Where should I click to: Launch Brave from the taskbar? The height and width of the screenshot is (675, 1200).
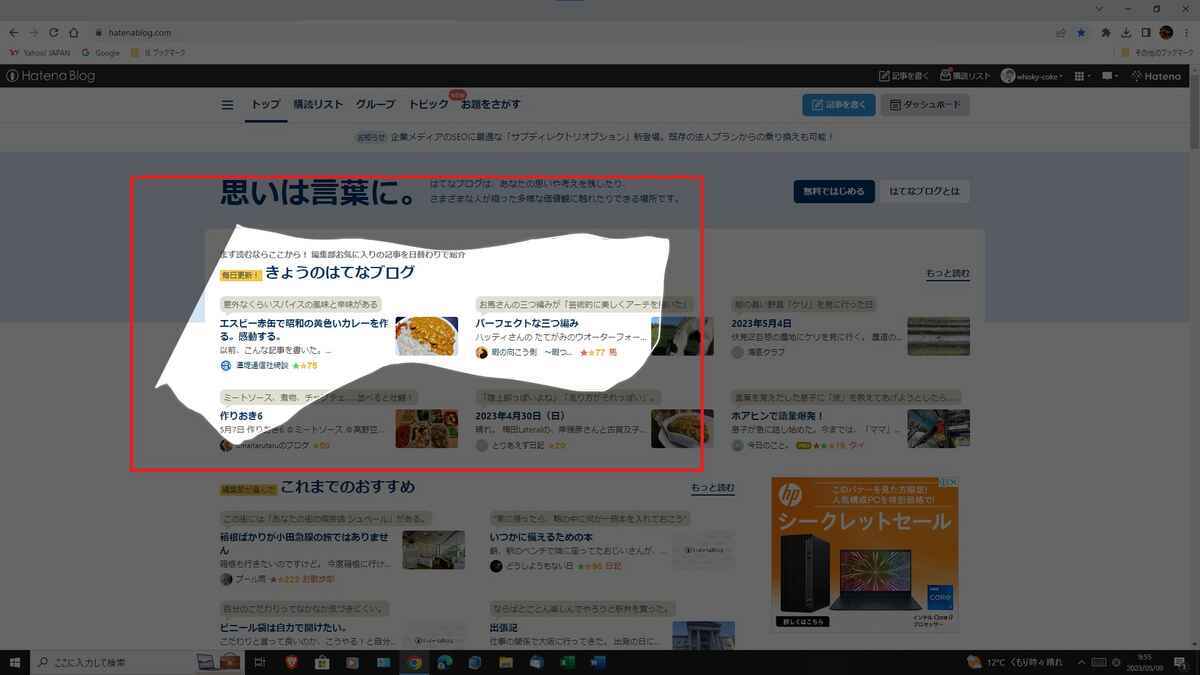point(290,662)
